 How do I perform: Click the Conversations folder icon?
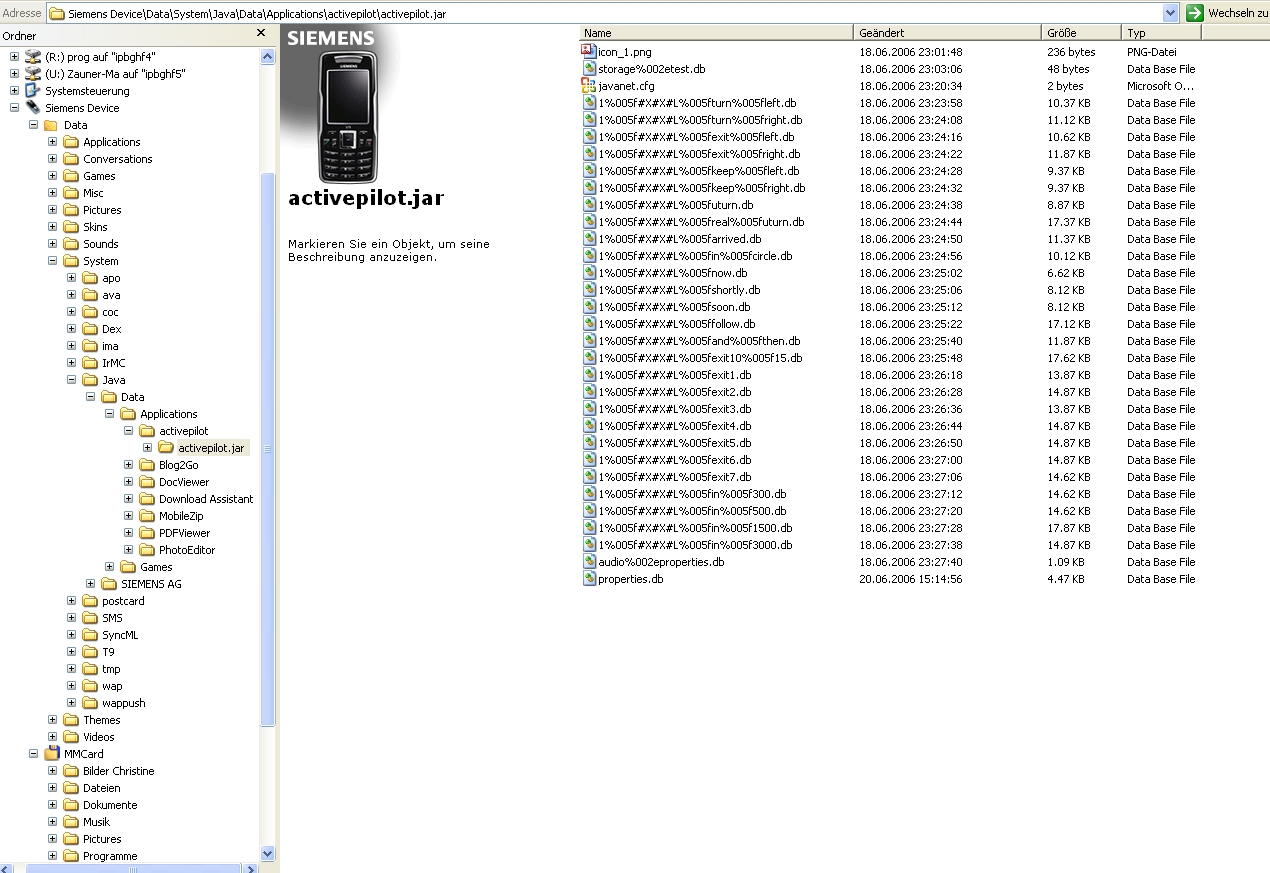pos(71,159)
